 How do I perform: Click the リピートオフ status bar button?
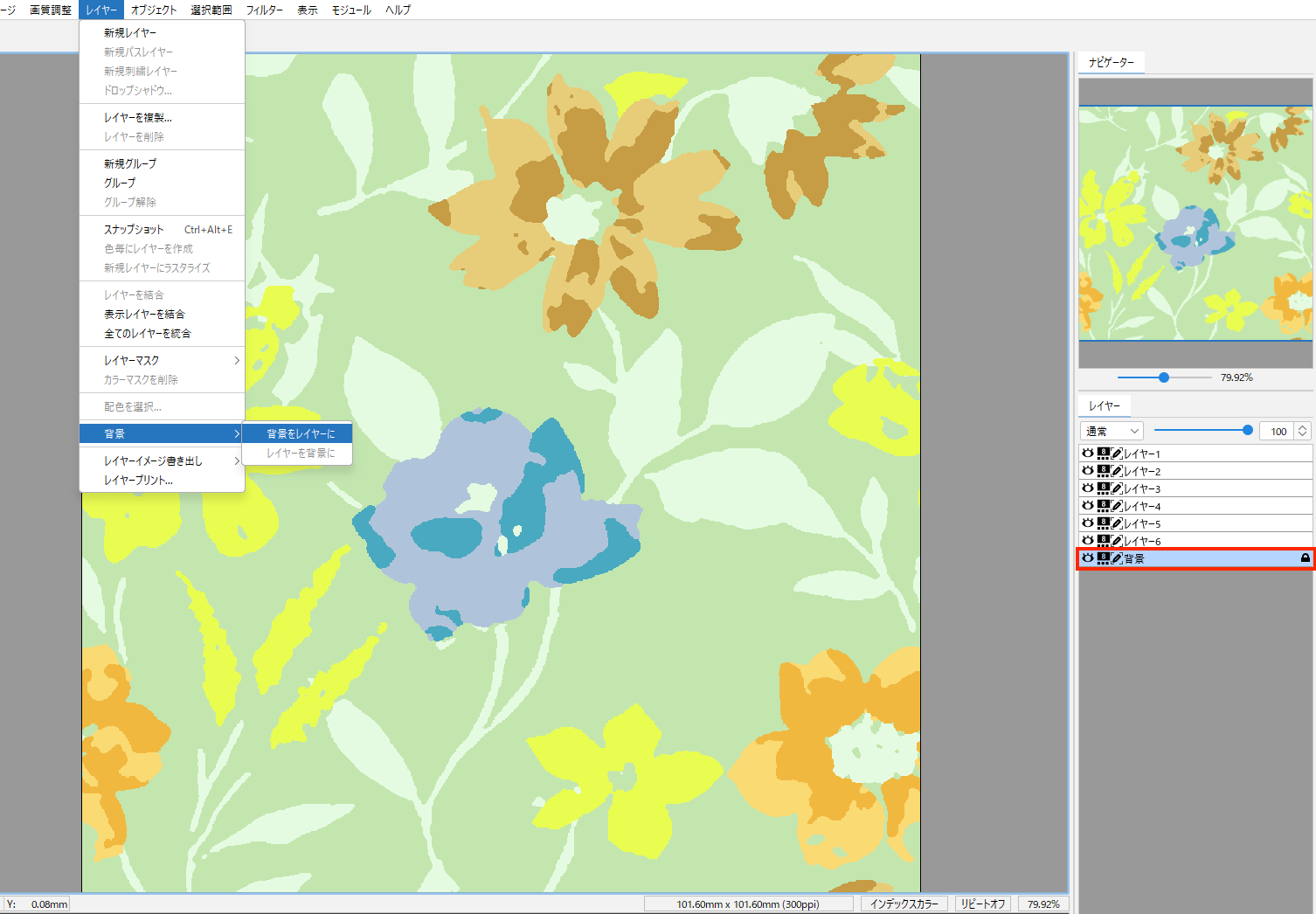click(983, 904)
